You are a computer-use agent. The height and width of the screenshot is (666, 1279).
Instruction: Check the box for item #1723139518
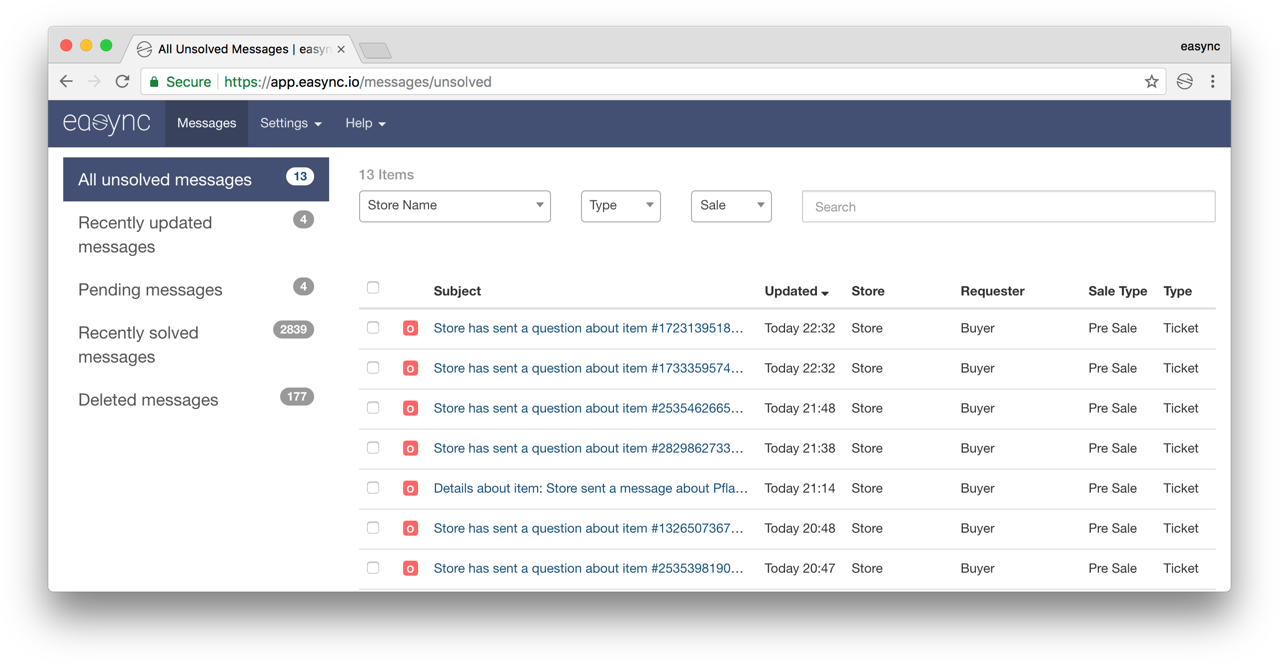point(373,327)
